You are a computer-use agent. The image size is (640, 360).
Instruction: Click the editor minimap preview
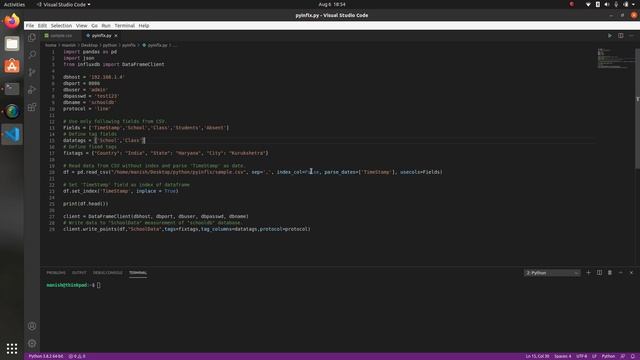coord(615,58)
